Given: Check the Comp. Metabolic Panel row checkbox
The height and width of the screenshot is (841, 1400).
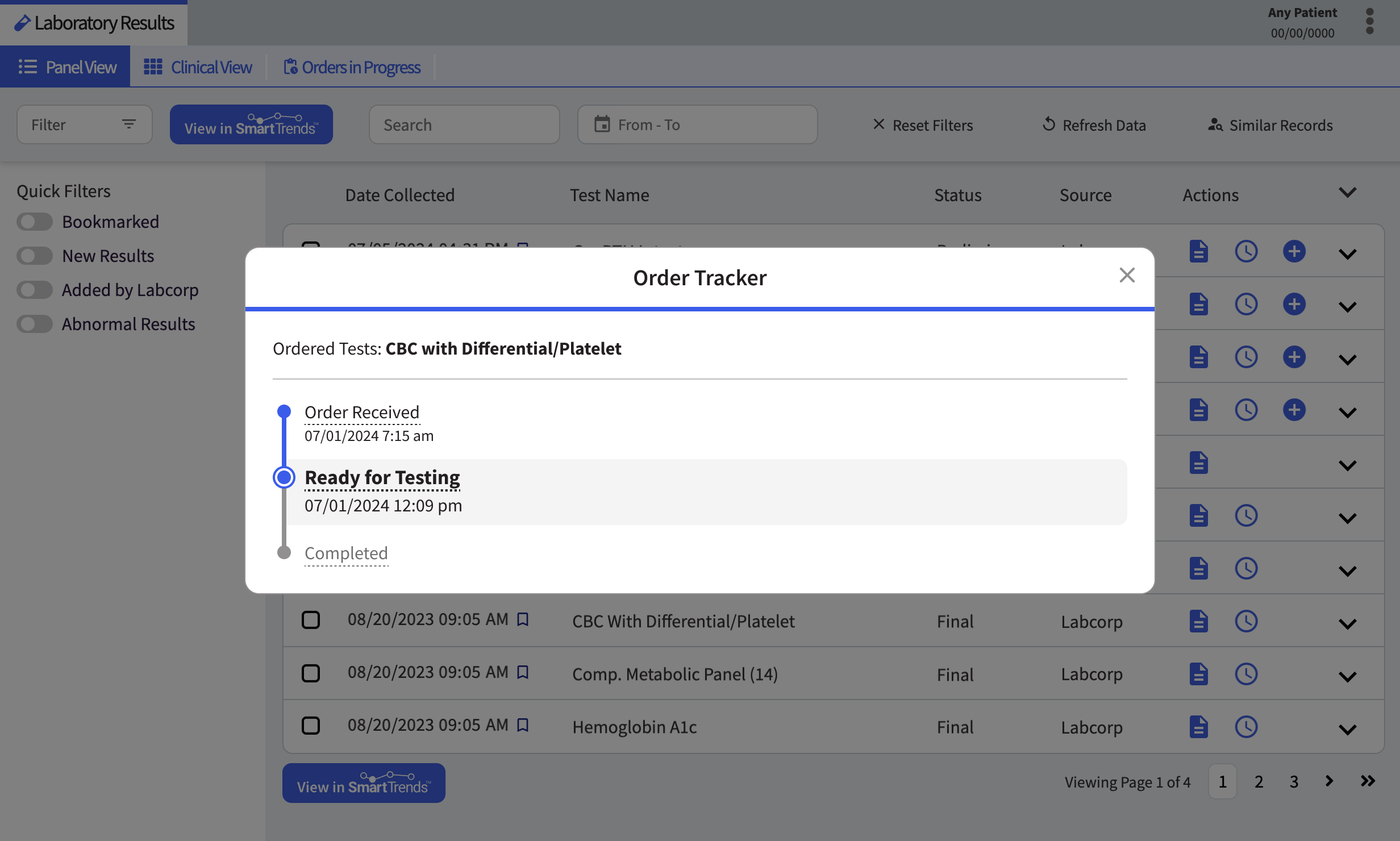Looking at the screenshot, I should [x=311, y=673].
